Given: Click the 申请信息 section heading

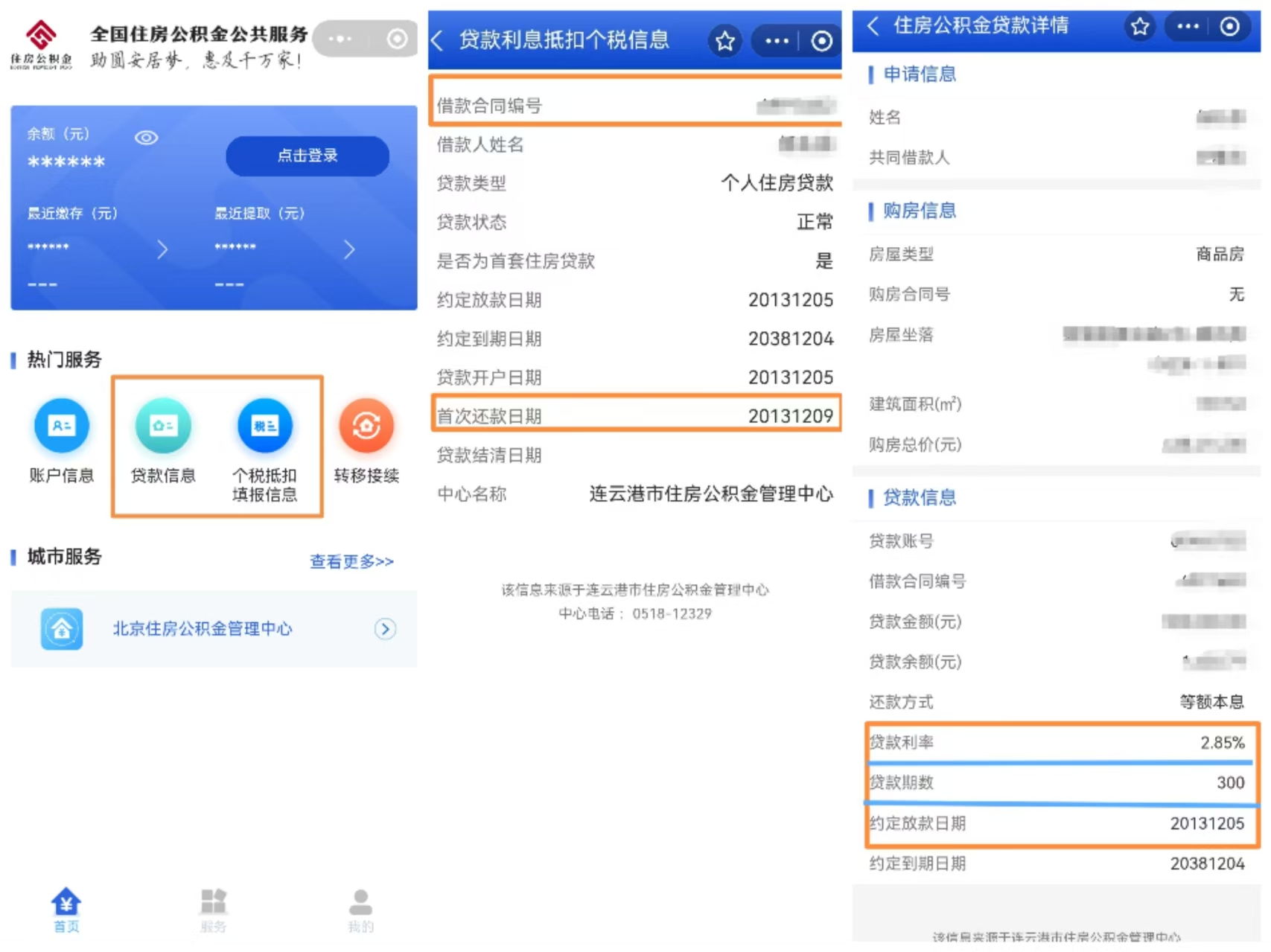Looking at the screenshot, I should point(919,74).
